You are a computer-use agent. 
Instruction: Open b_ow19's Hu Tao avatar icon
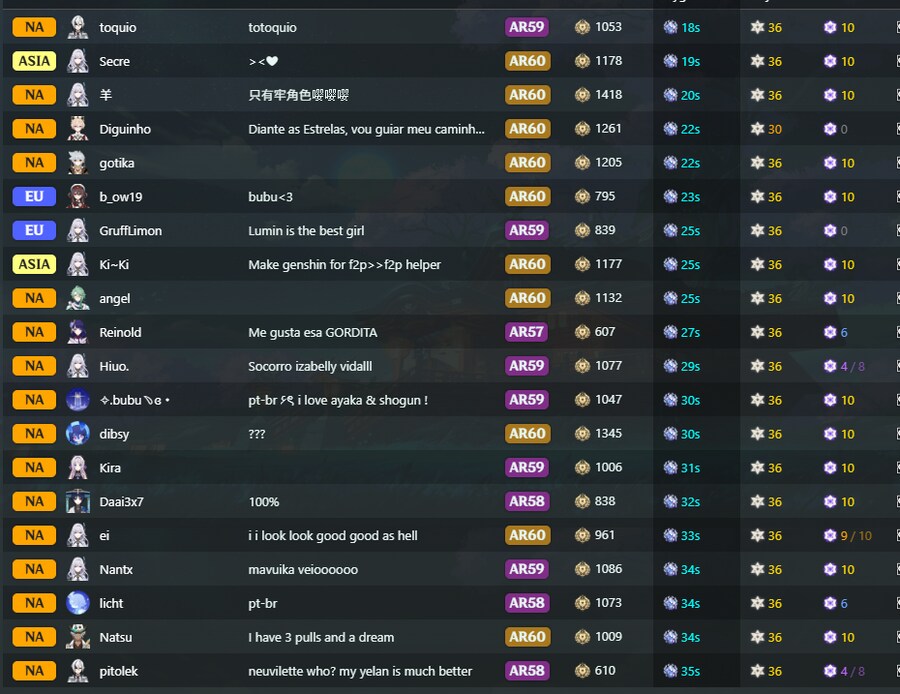click(x=77, y=196)
